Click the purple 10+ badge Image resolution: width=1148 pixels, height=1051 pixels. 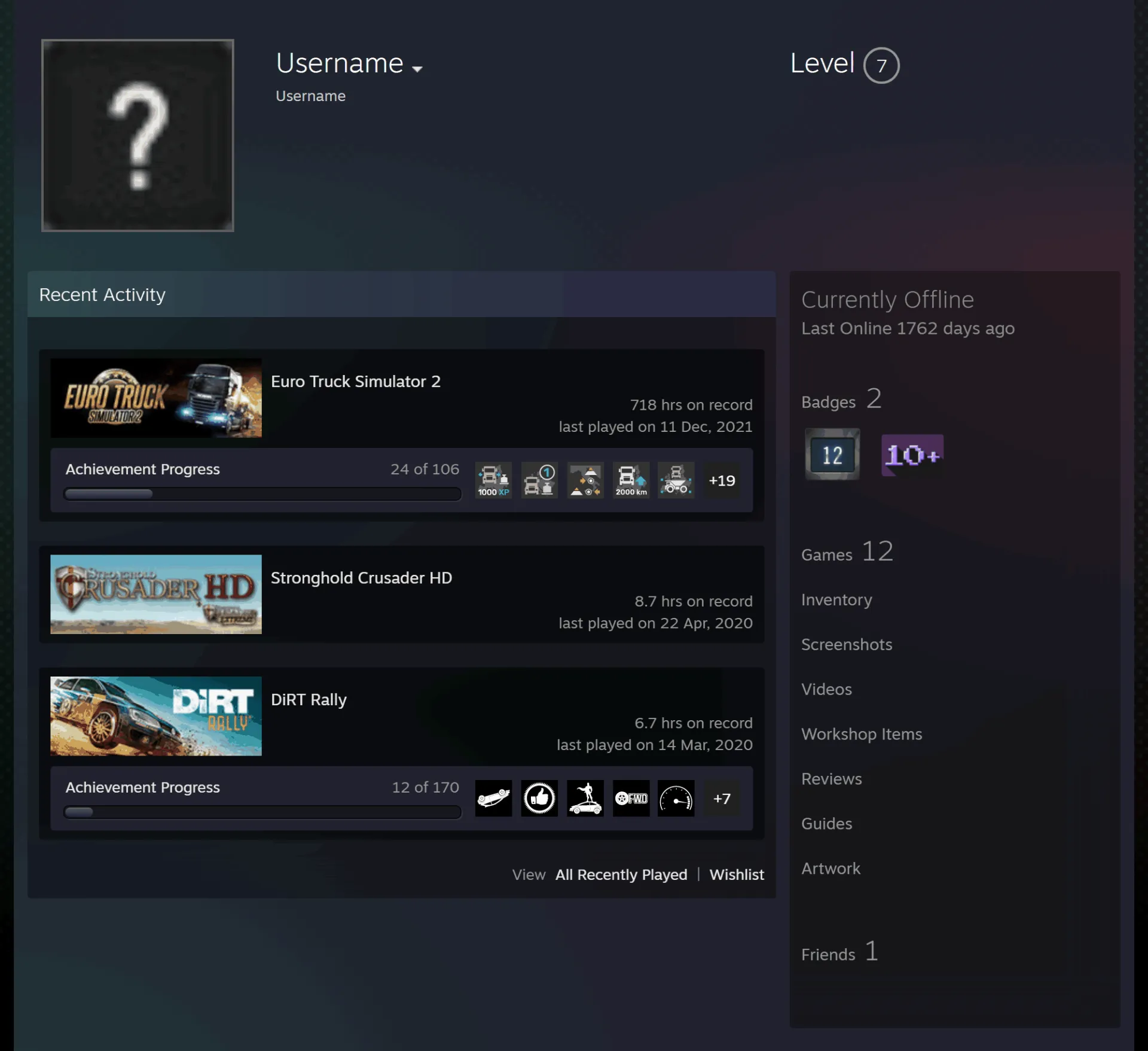[x=912, y=455]
